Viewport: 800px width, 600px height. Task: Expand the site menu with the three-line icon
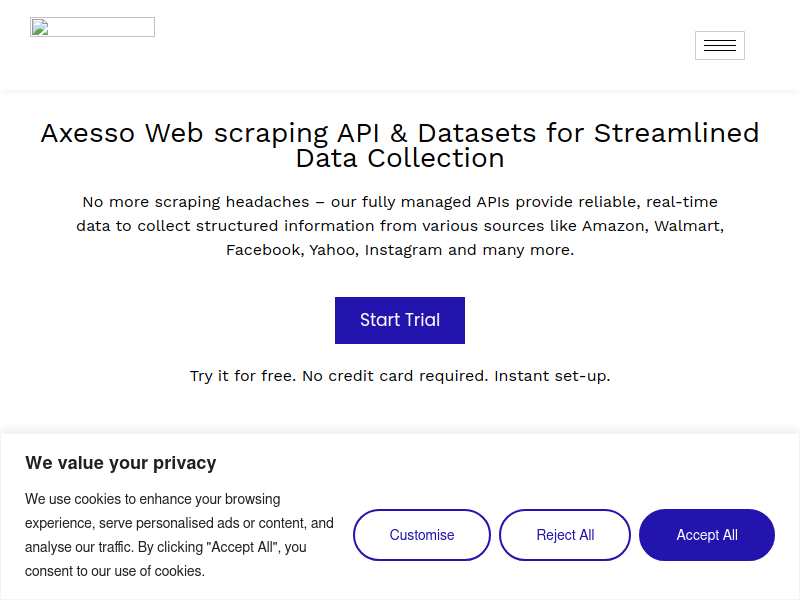click(x=719, y=45)
